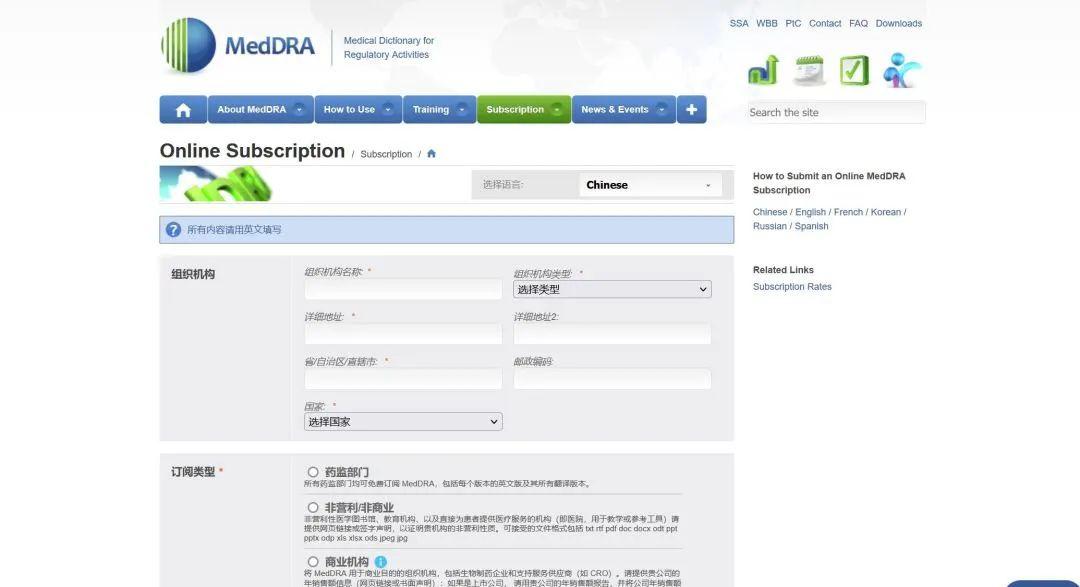Select the 非营利/非商业 radio button
This screenshot has height=587, width=1080.
(313, 506)
